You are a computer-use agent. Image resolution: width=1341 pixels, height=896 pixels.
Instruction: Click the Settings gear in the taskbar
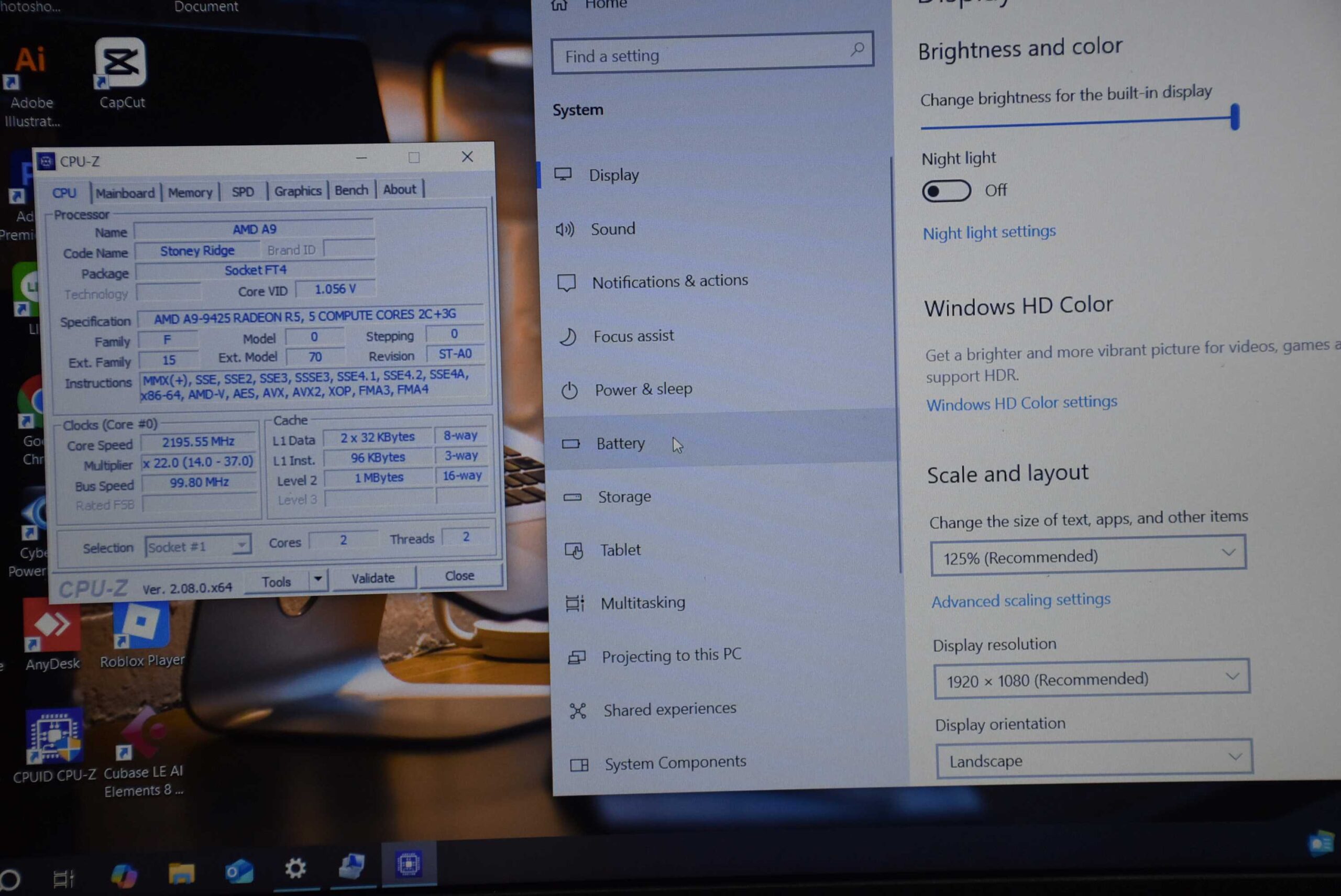(295, 869)
